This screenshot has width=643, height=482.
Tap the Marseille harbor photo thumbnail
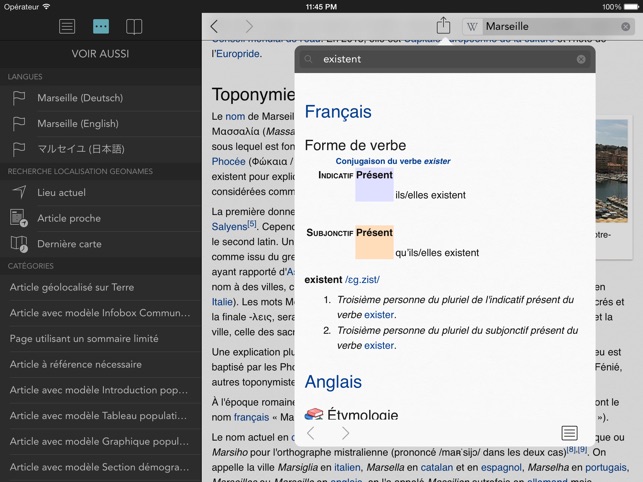611,171
